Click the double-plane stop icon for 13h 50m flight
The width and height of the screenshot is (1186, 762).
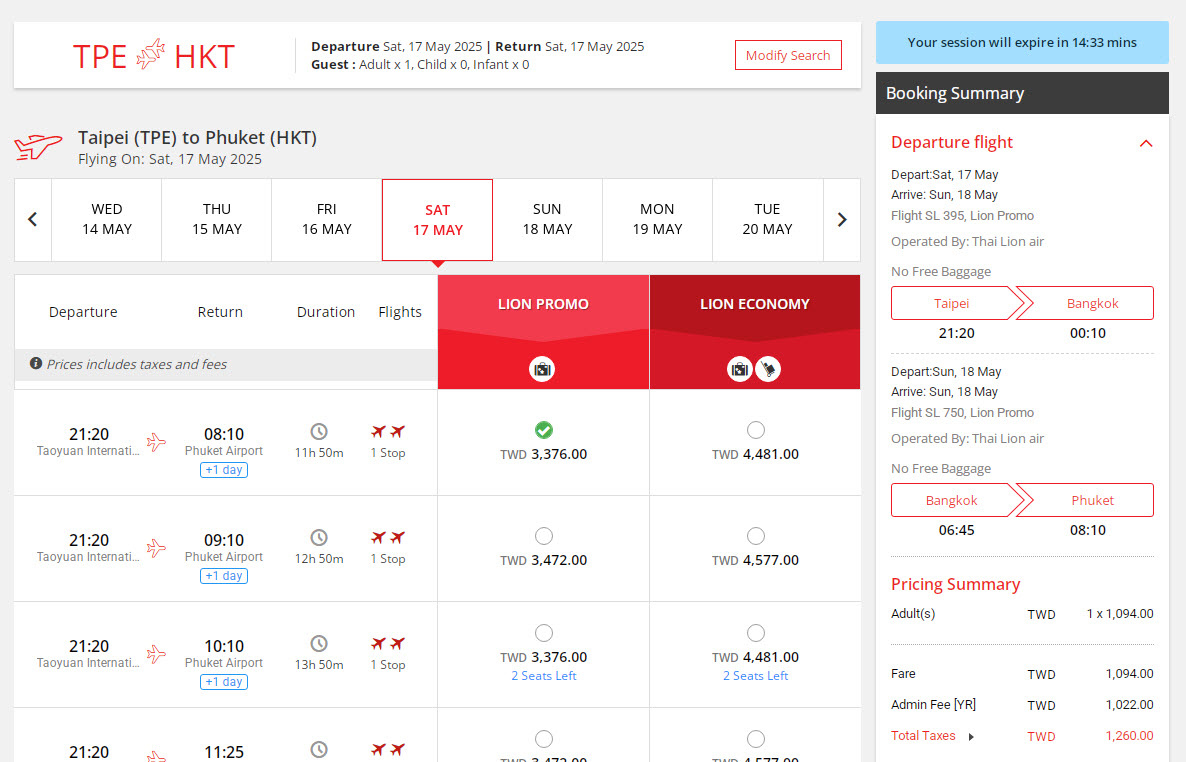click(388, 643)
